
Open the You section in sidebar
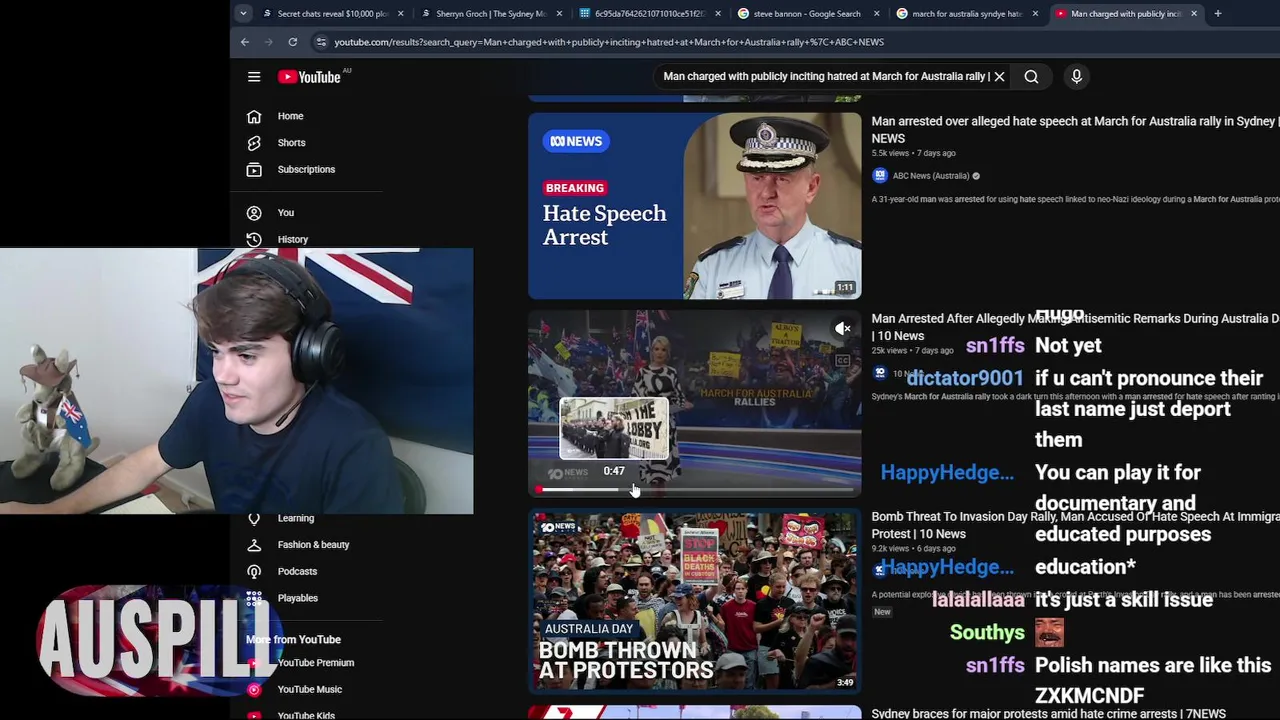pos(285,213)
